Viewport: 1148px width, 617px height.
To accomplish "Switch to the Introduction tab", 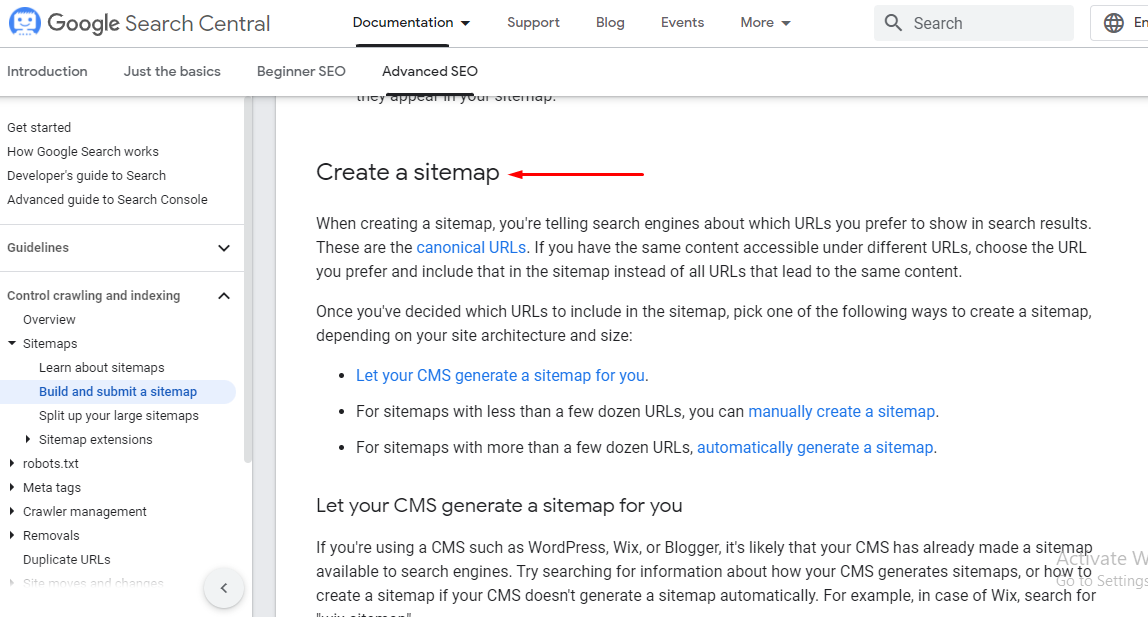I will tap(47, 71).
